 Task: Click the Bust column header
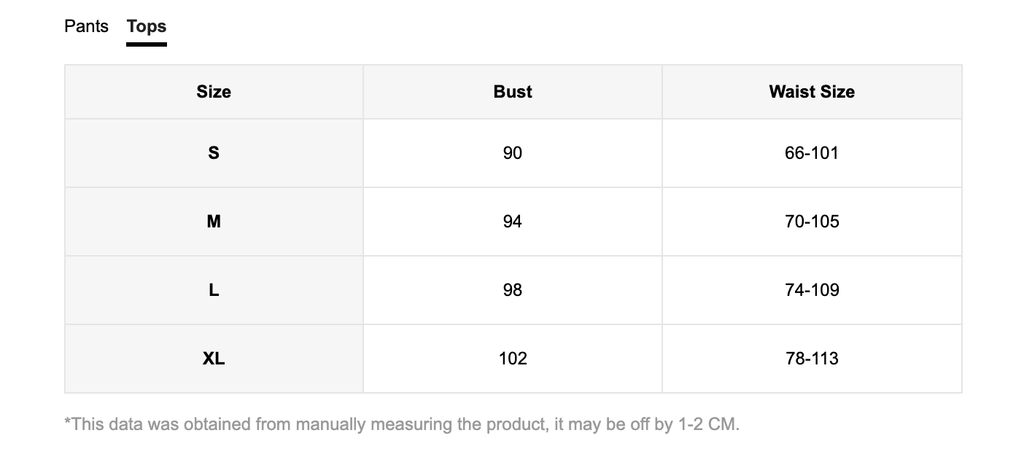[512, 92]
